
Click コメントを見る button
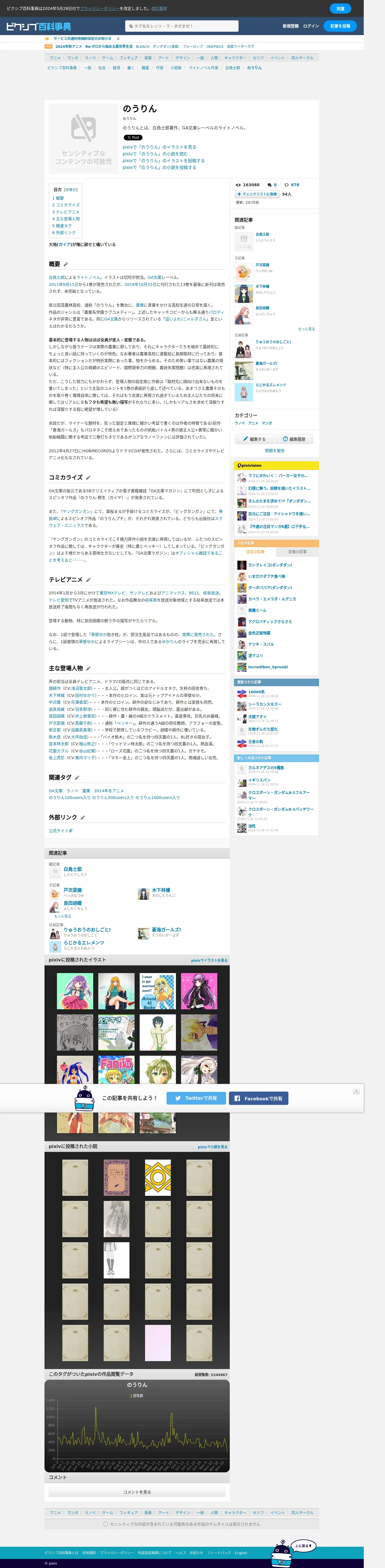coord(137,1492)
